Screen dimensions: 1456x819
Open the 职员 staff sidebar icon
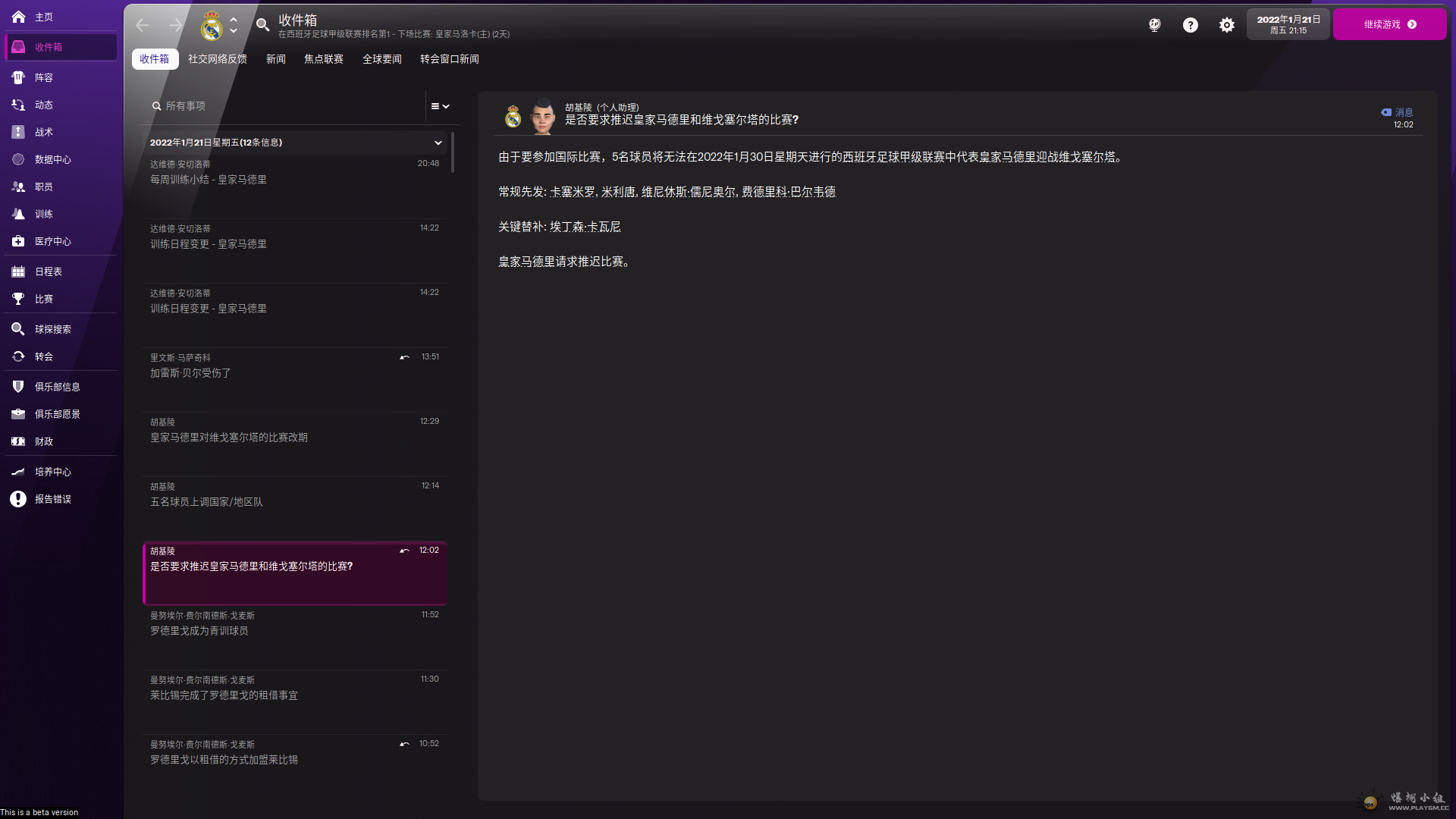[18, 187]
